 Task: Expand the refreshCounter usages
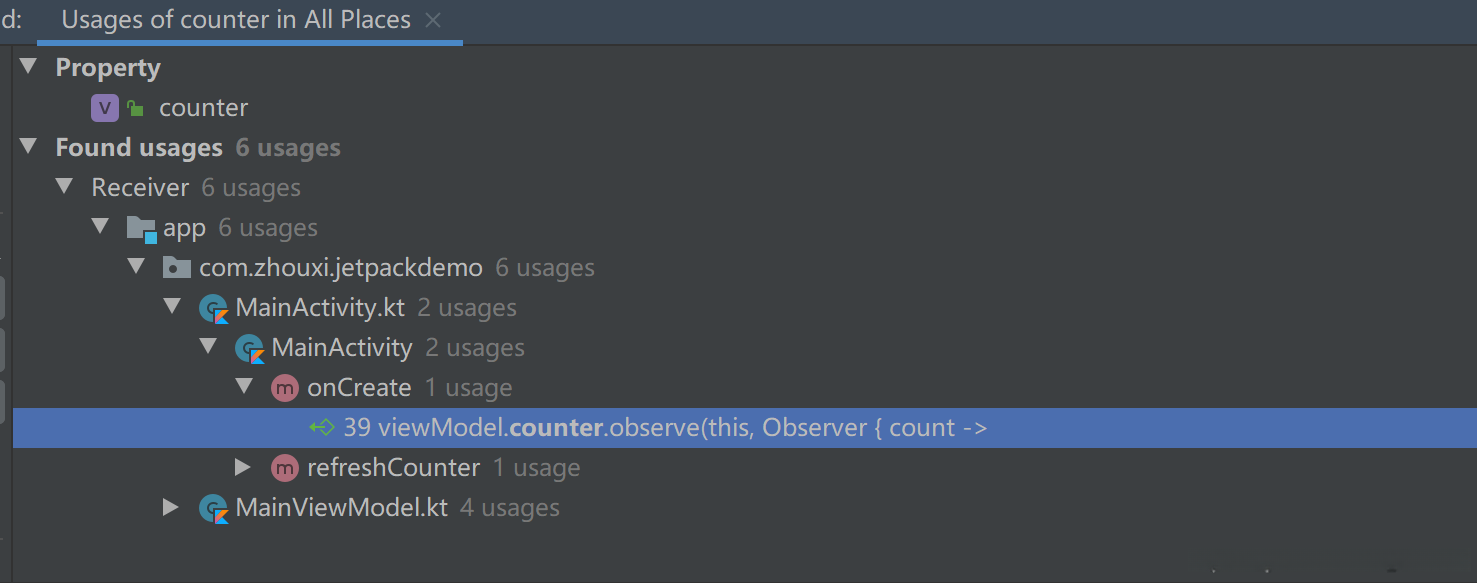243,467
